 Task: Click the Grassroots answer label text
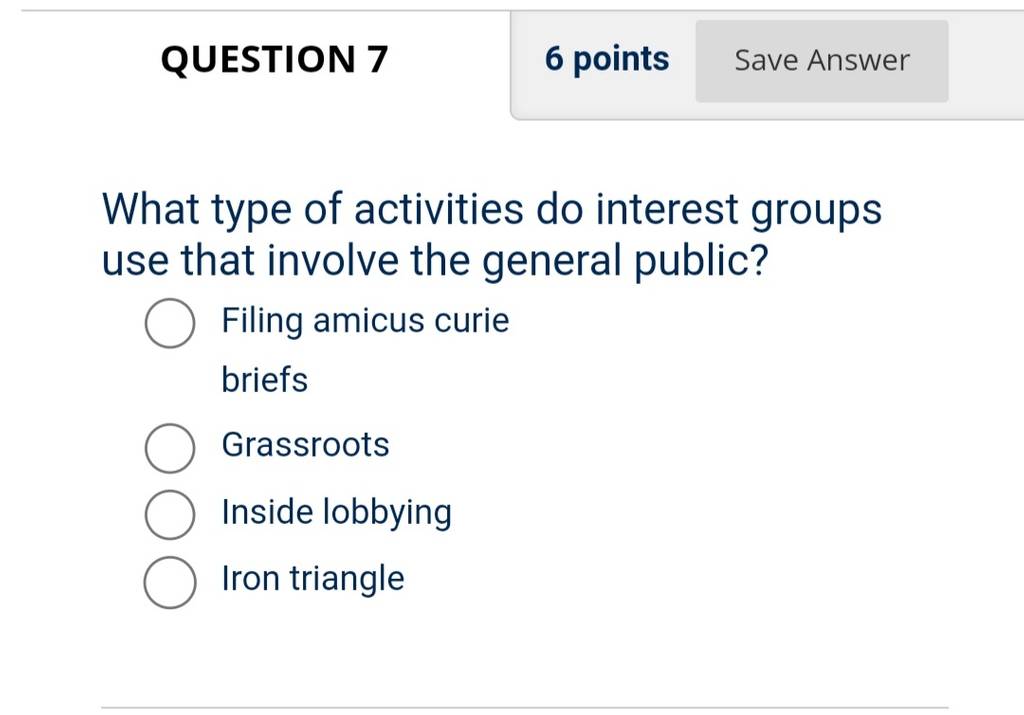tap(305, 445)
